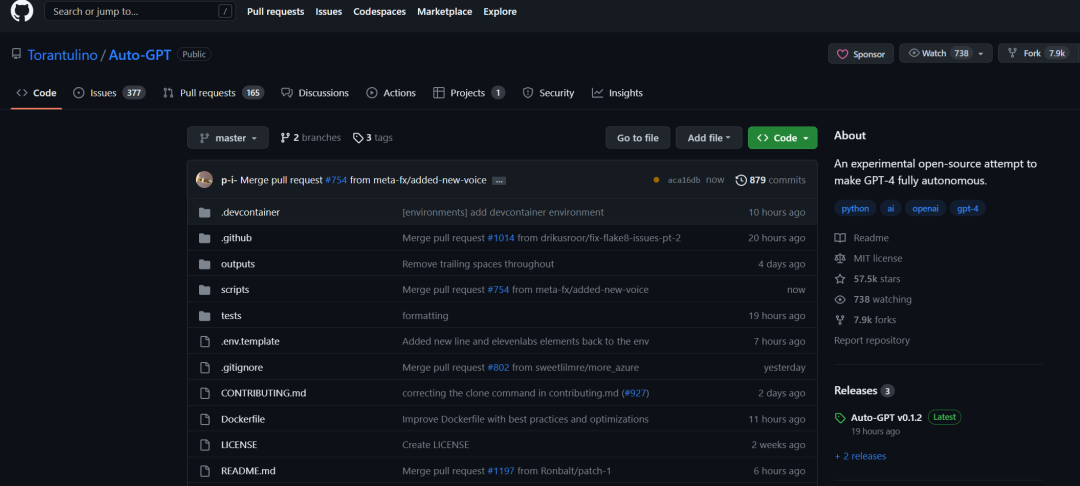Select the gpt-4 topic tag

tap(968, 209)
